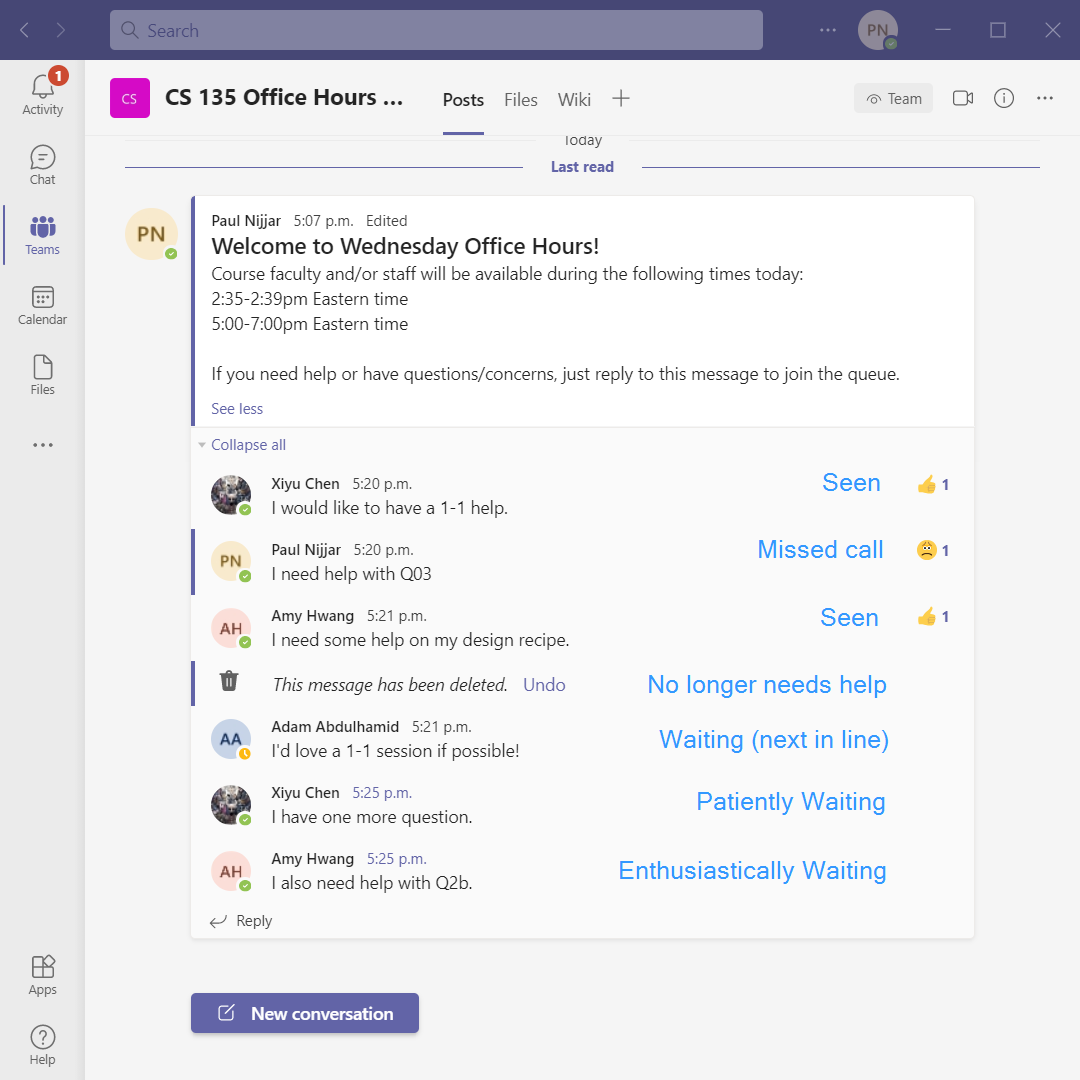Click the New conversation button
Image resolution: width=1080 pixels, height=1080 pixels.
305,1013
